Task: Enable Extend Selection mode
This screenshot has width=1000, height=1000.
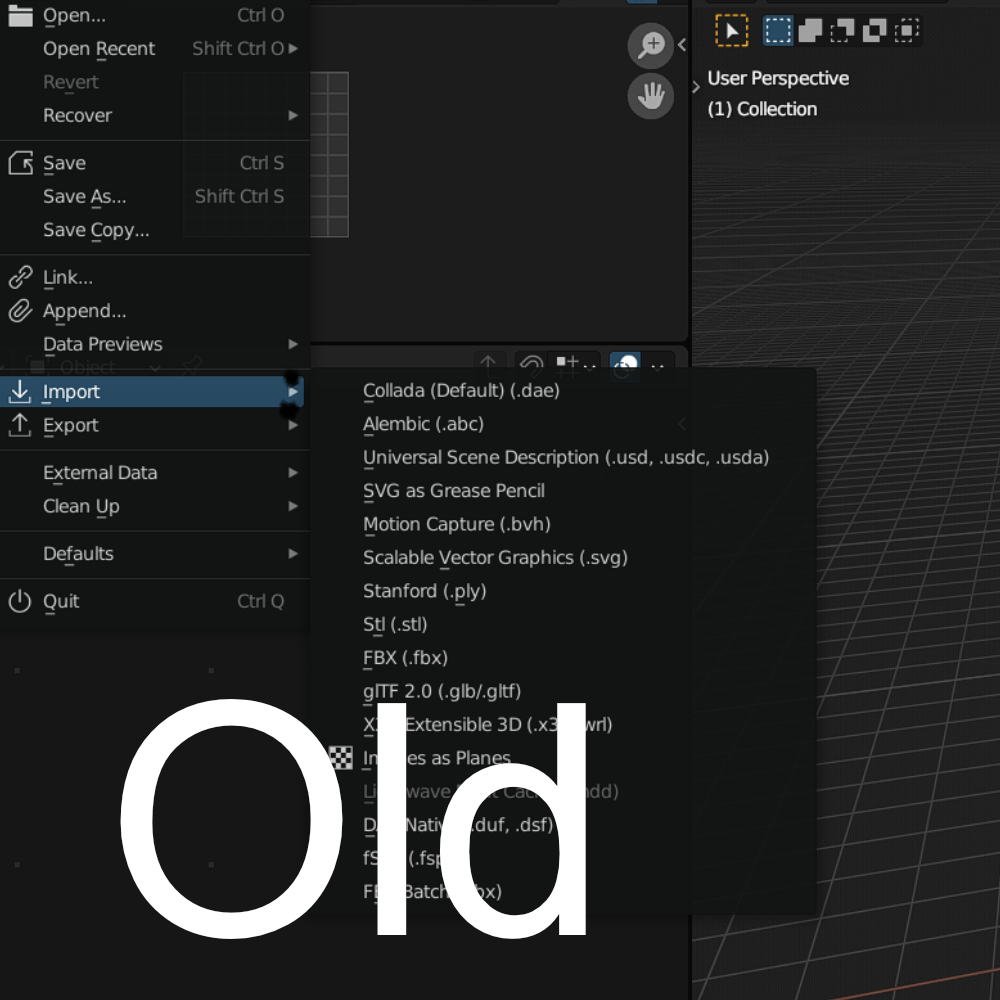Action: pos(810,30)
